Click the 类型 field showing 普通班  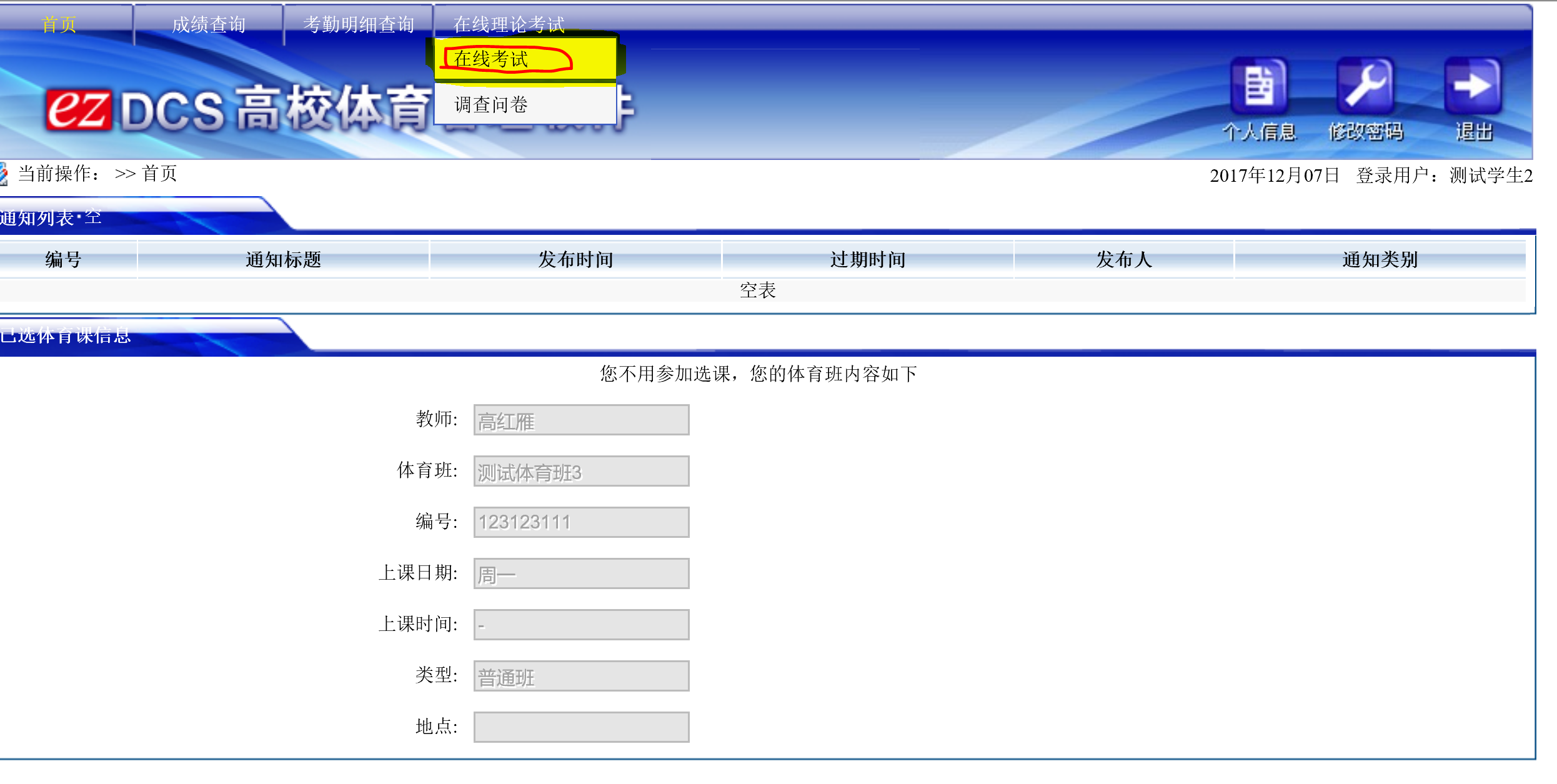pos(581,677)
